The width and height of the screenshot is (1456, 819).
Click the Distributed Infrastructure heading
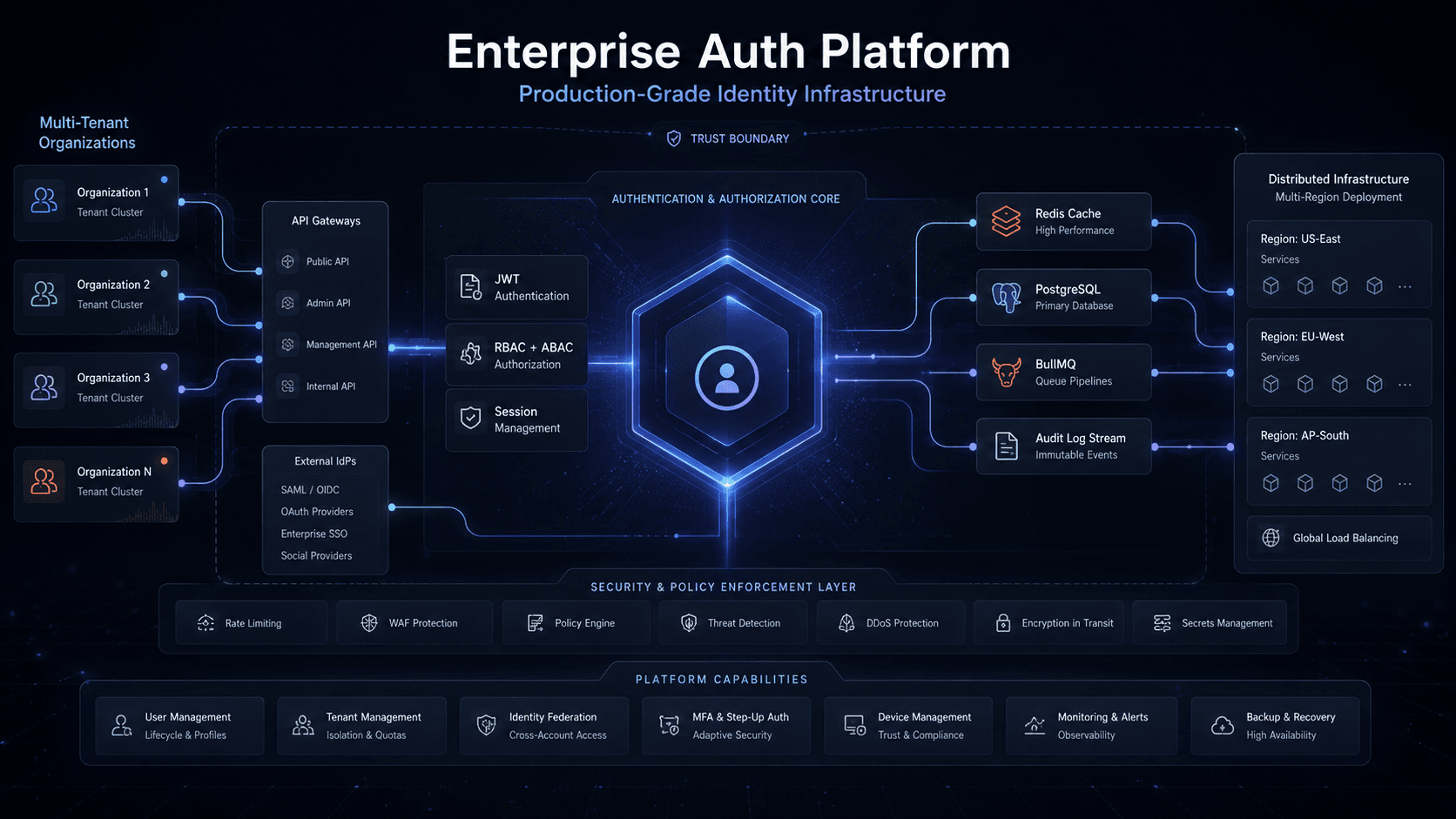coord(1338,179)
